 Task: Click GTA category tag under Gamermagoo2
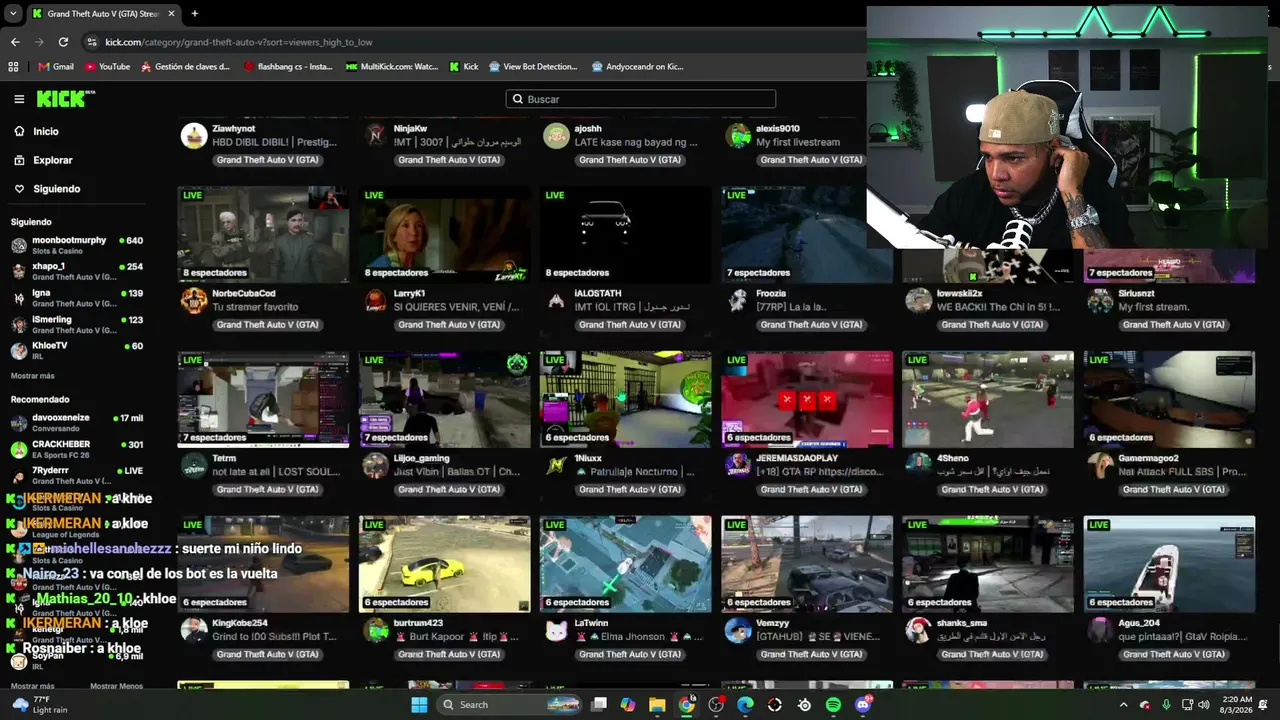[1173, 490]
